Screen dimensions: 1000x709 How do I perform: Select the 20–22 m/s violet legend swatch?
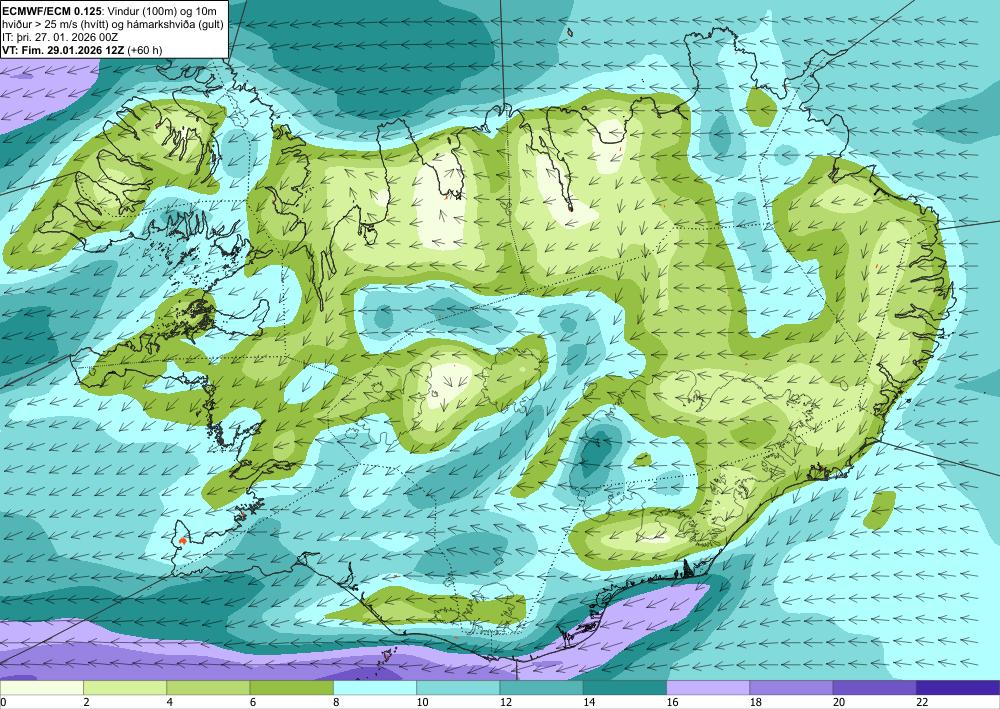tap(875, 688)
